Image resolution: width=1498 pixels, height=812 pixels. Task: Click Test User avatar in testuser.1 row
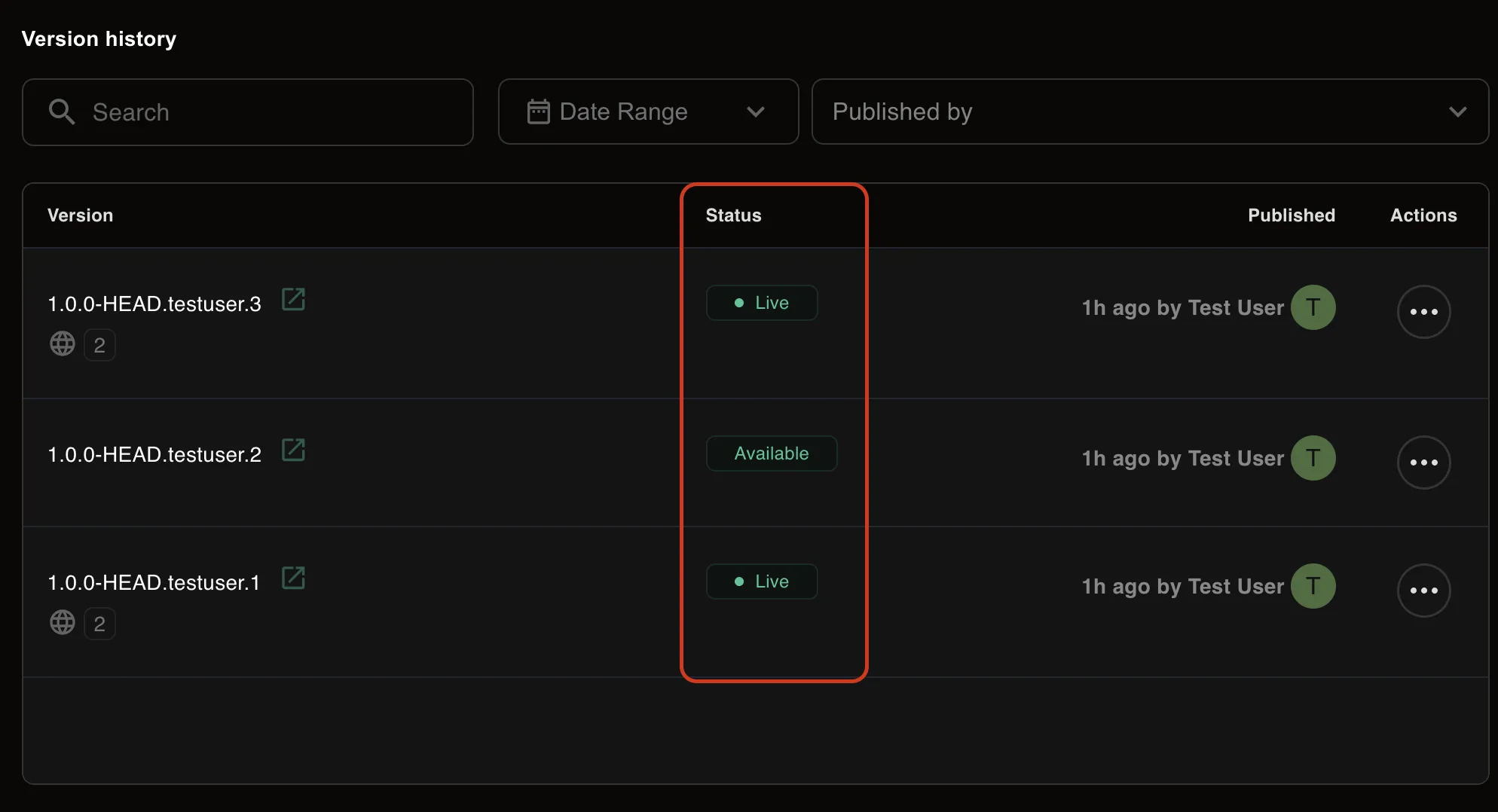1313,586
